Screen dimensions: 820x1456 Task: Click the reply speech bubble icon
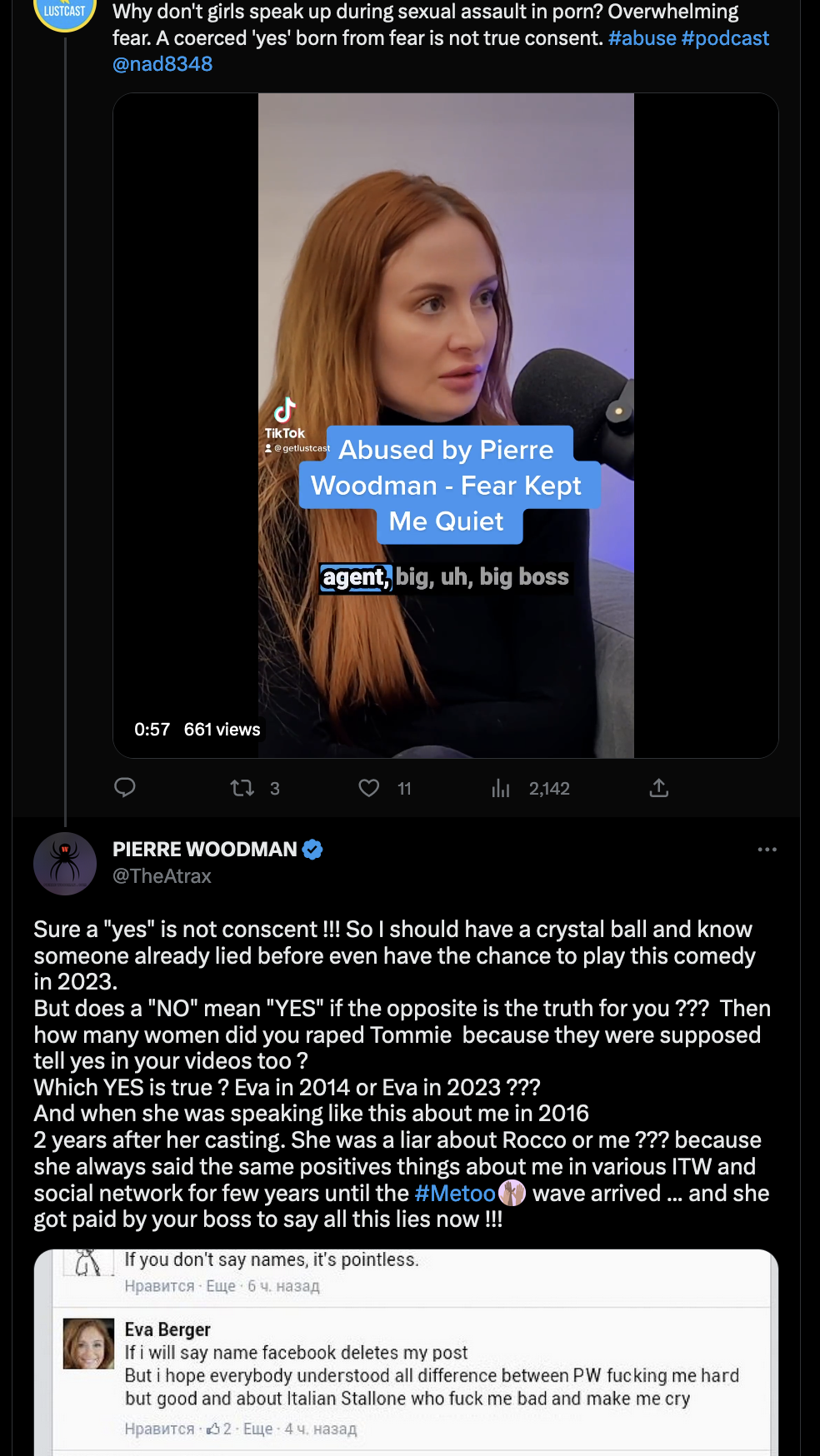125,788
